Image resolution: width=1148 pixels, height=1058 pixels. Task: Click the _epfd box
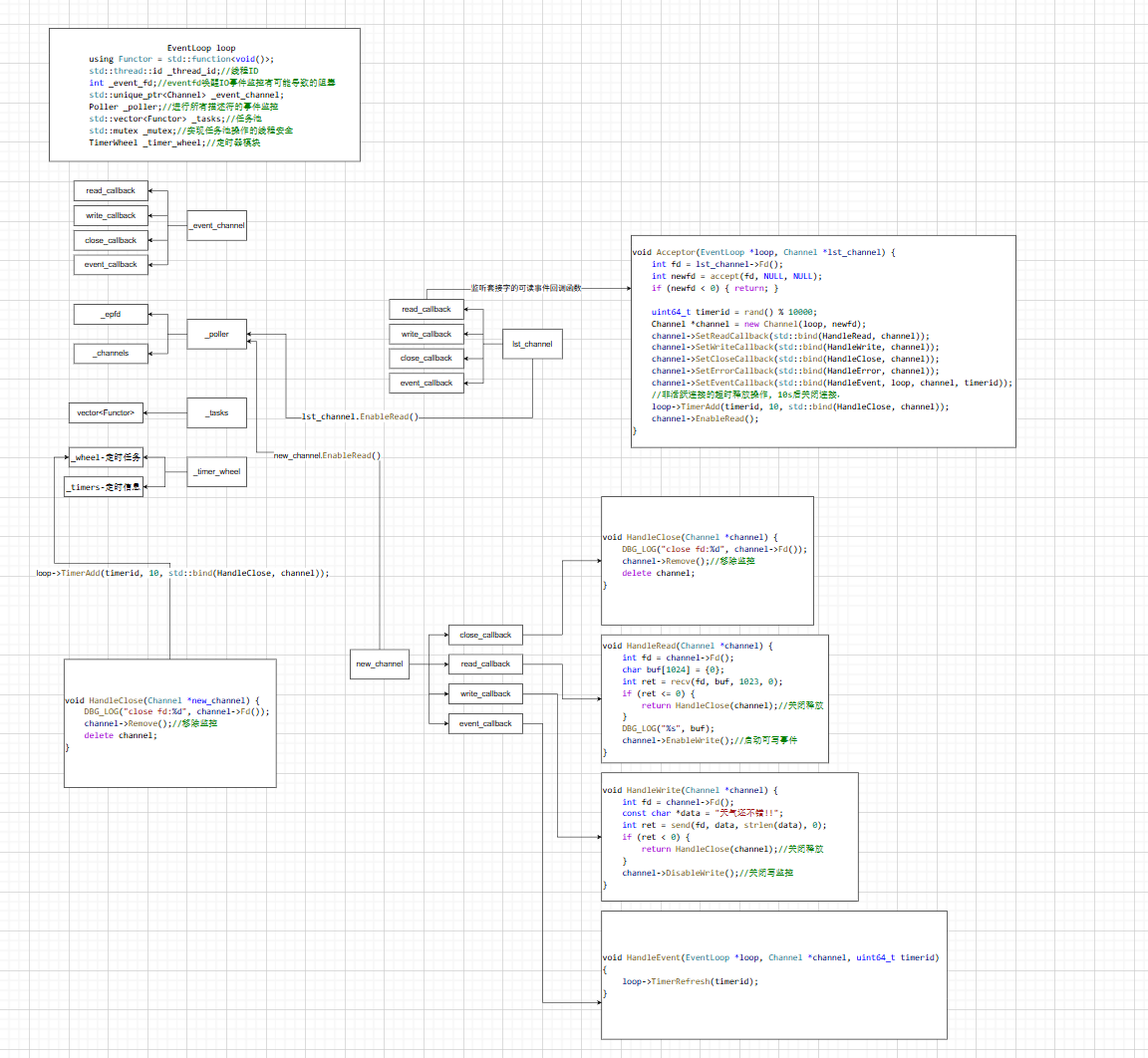(111, 314)
